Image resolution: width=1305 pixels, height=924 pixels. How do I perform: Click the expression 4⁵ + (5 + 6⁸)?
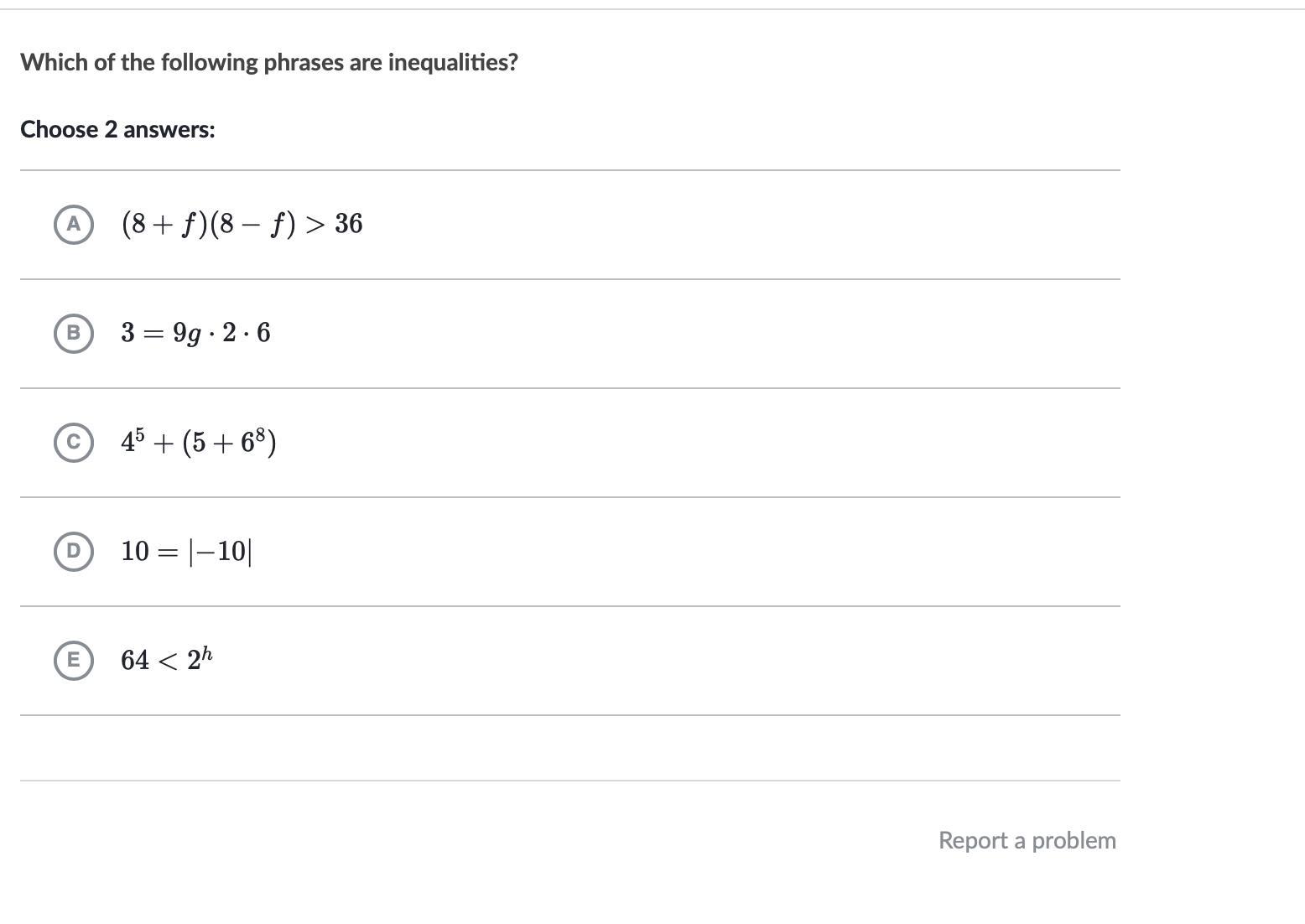click(199, 442)
